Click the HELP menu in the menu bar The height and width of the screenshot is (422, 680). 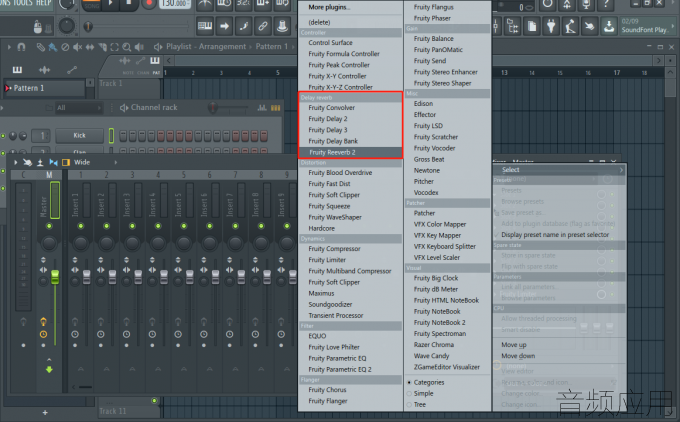click(x=43, y=3)
